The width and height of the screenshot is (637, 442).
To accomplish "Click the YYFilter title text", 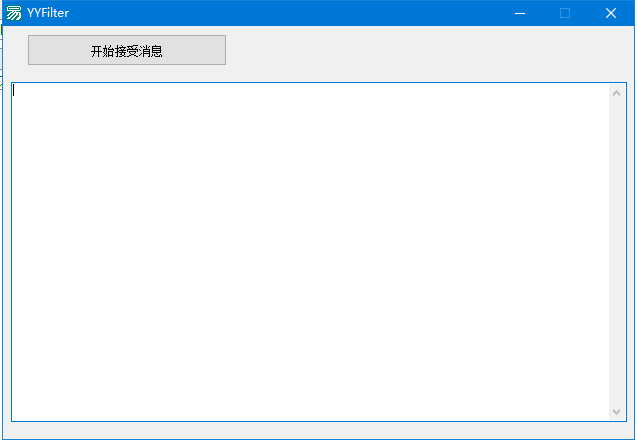I will point(48,13).
